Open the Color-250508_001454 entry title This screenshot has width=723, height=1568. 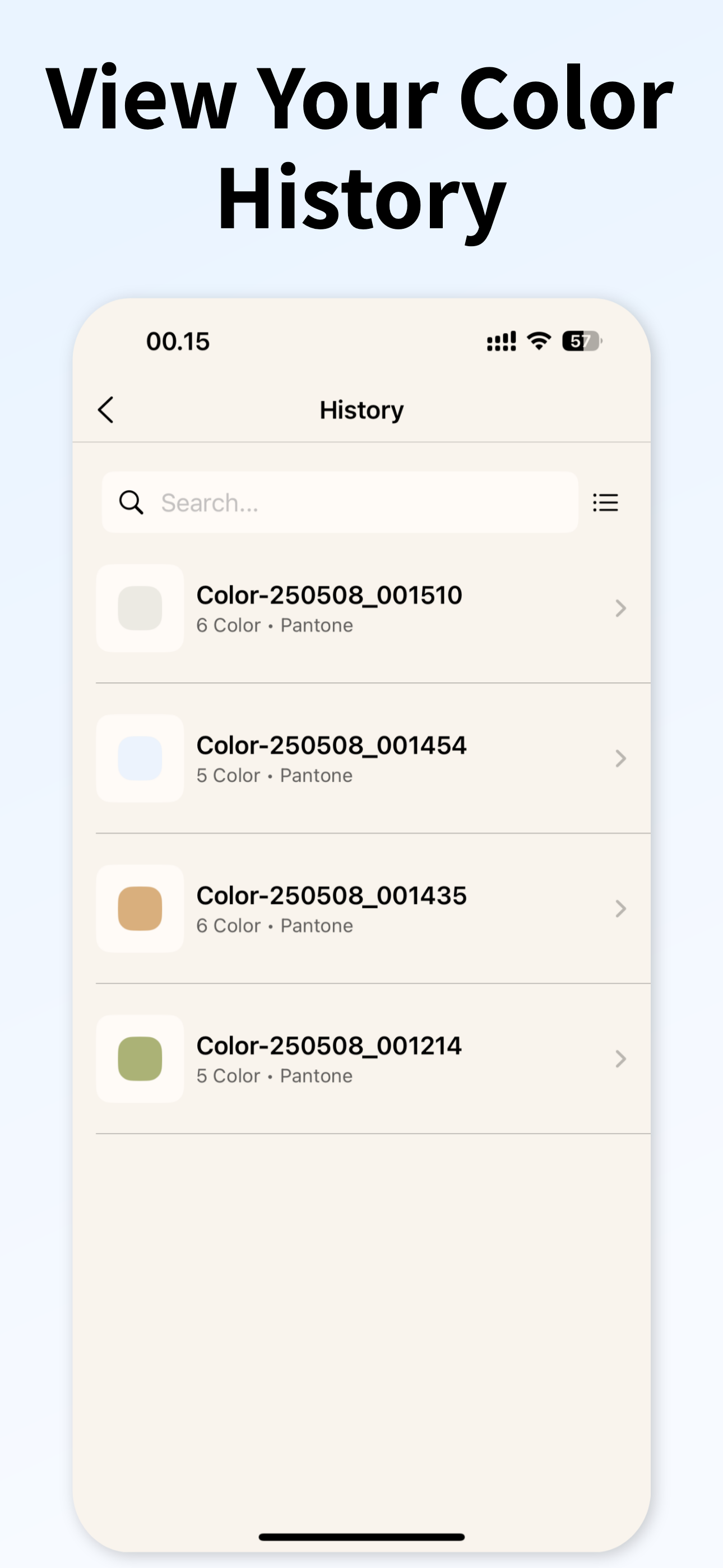[331, 746]
